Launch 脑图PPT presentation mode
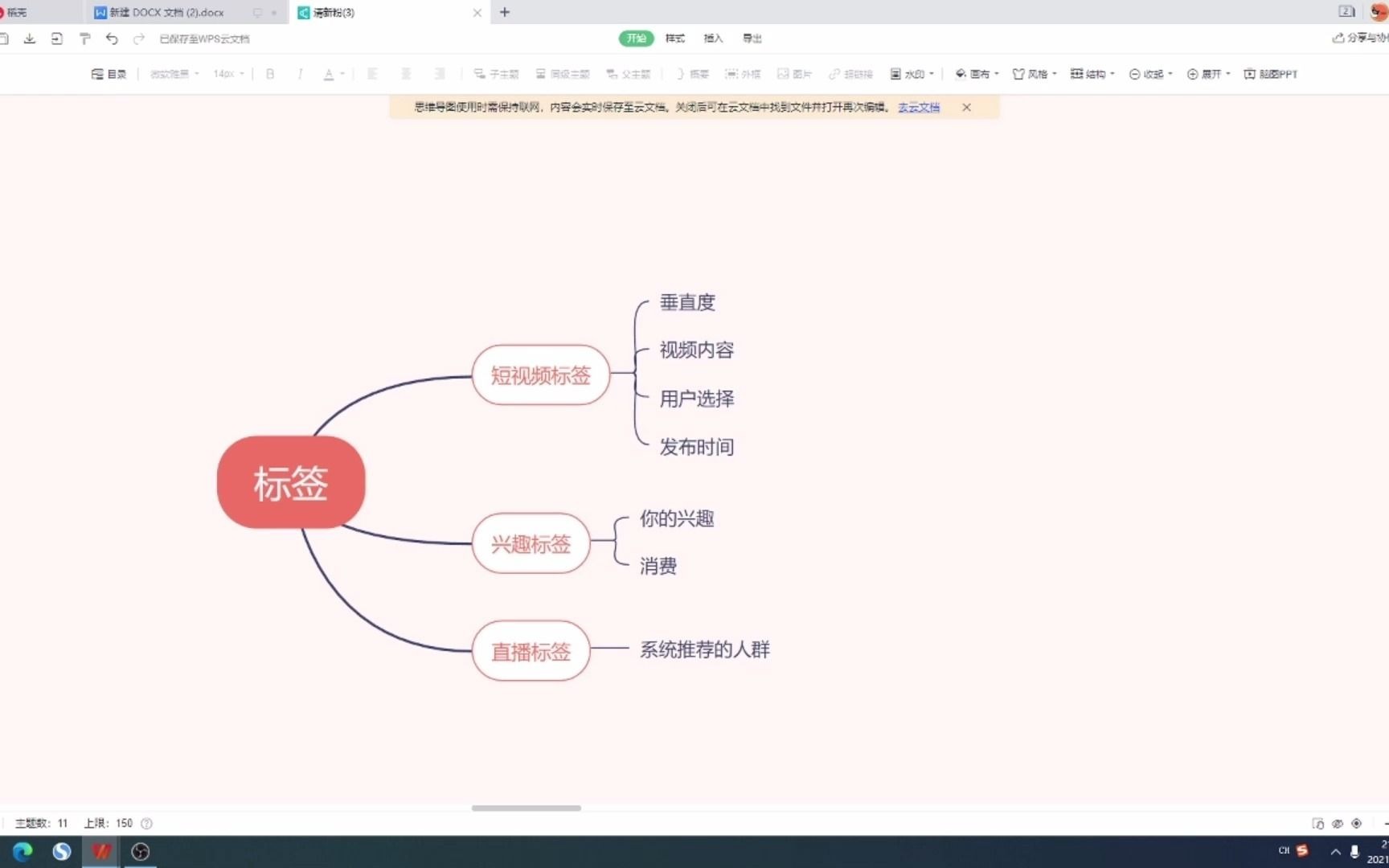This screenshot has height=868, width=1389. [x=1271, y=74]
